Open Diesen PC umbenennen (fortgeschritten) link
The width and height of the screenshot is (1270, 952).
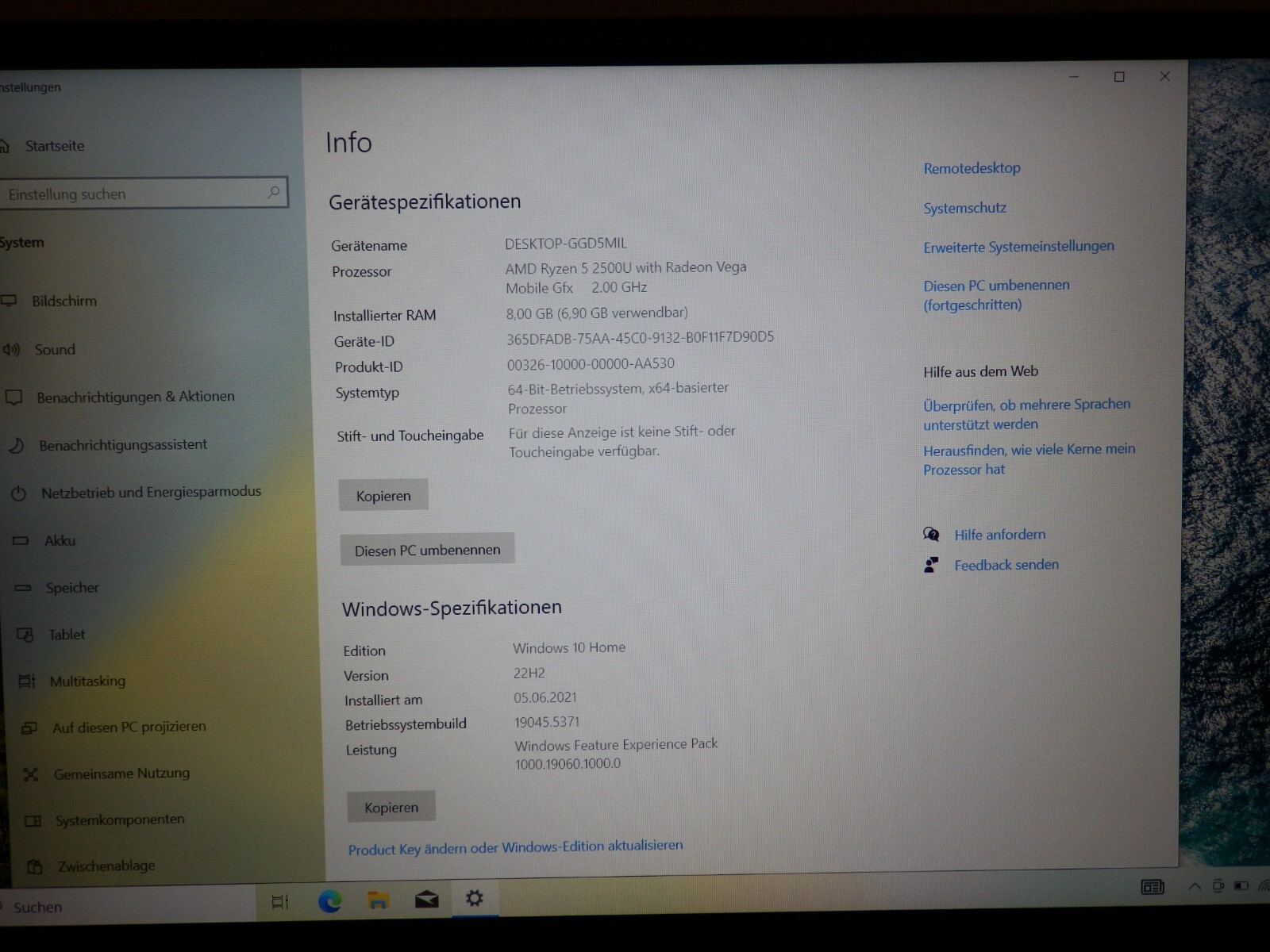[x=996, y=295]
